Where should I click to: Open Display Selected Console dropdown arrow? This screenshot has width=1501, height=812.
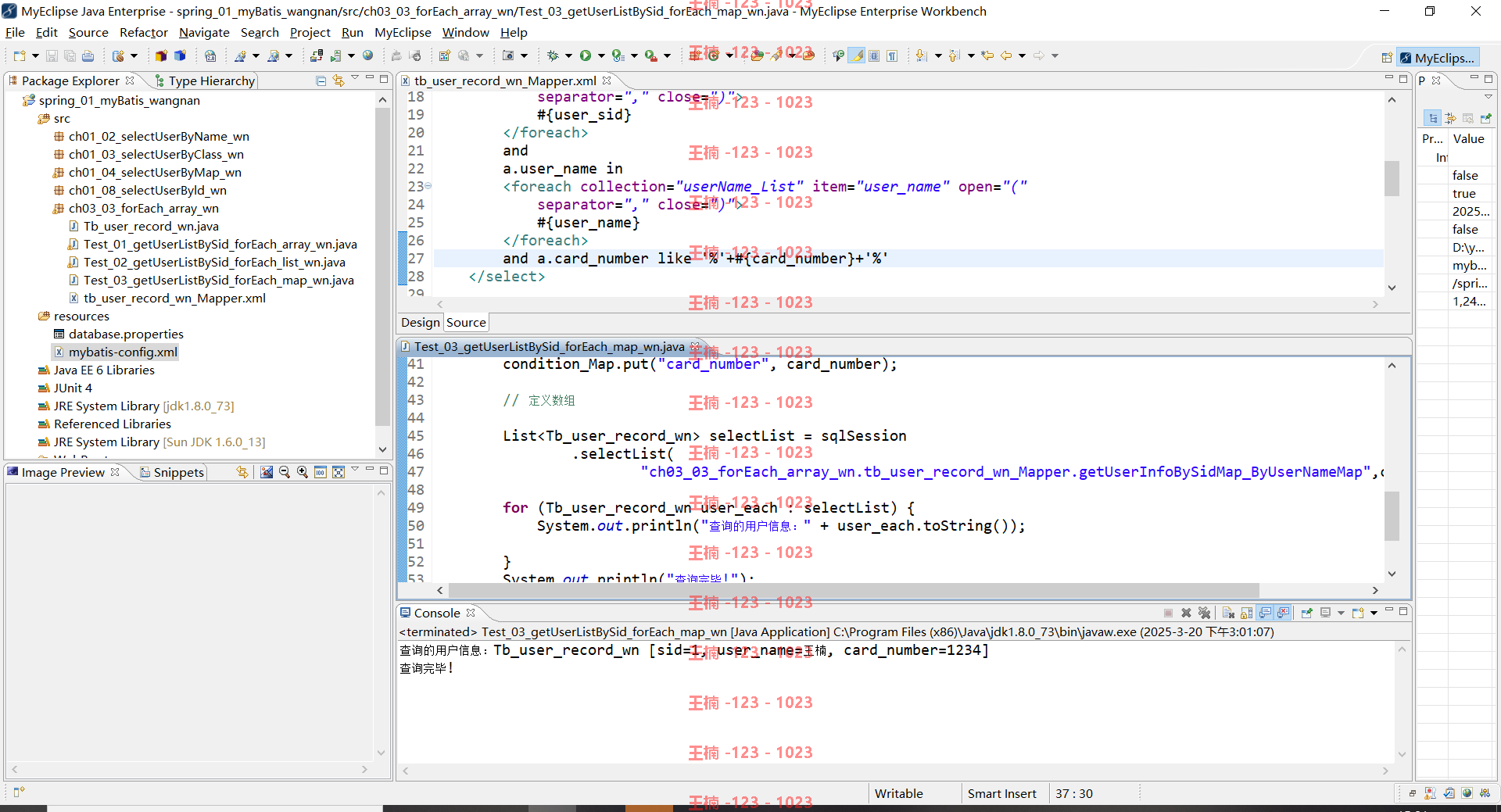[1341, 613]
